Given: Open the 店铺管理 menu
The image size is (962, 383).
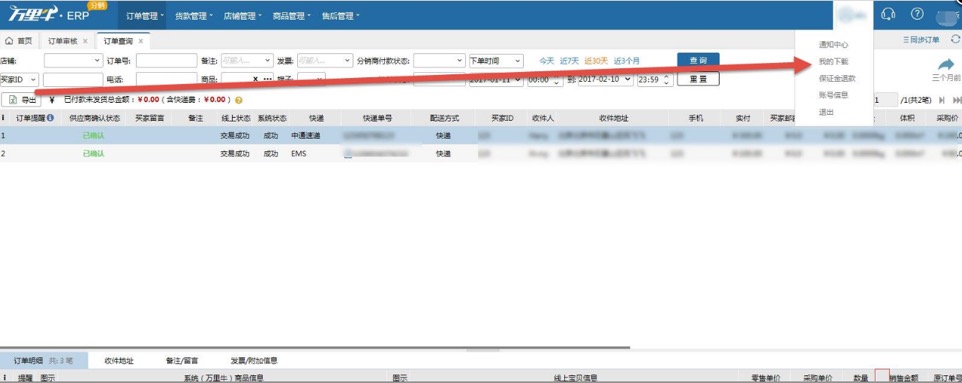Looking at the screenshot, I should [243, 16].
